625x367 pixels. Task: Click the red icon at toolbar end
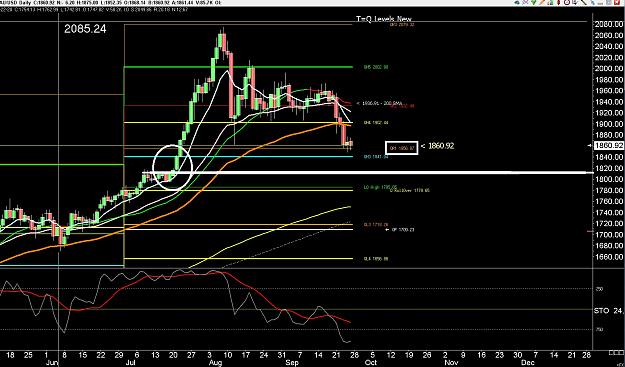pos(617,2)
